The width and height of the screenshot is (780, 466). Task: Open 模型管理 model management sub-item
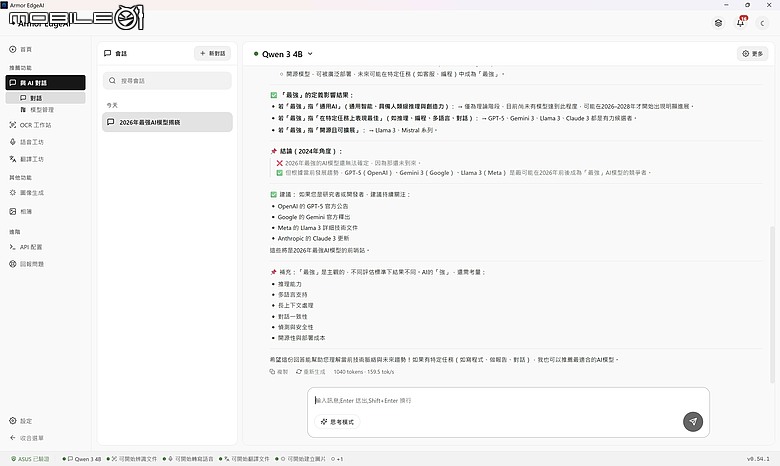click(x=37, y=109)
